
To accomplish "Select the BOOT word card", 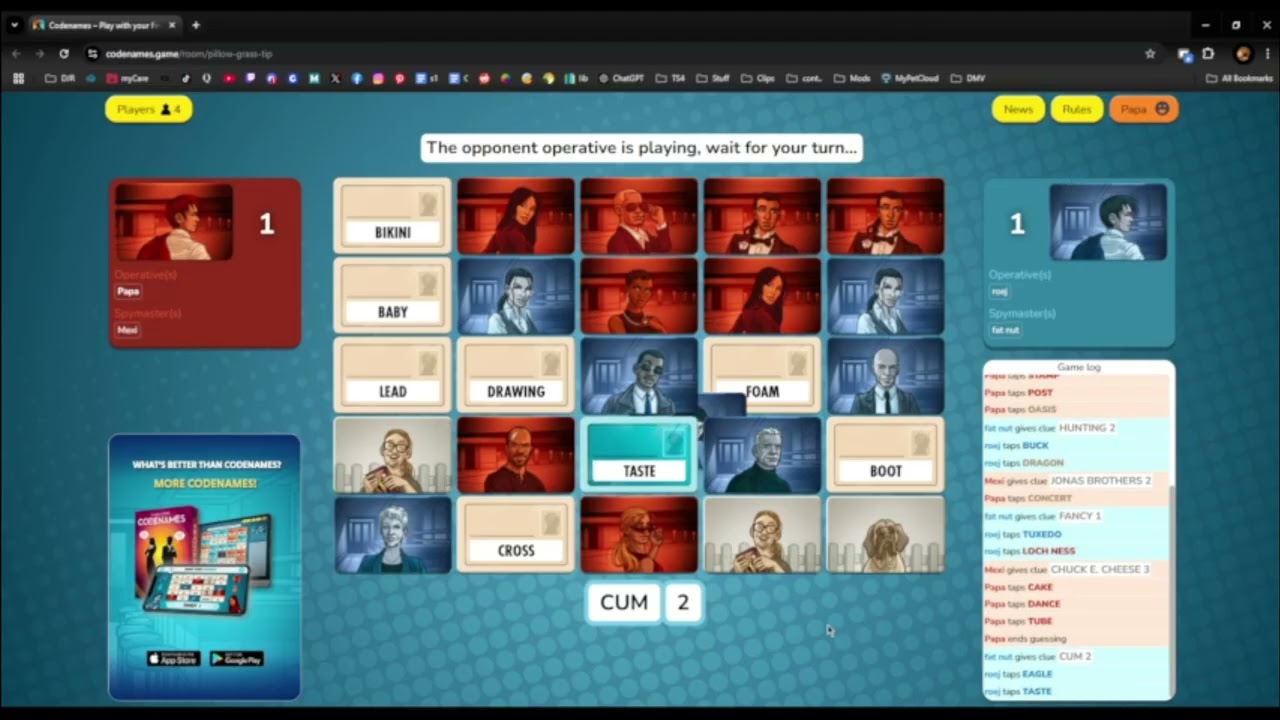I will click(885, 455).
